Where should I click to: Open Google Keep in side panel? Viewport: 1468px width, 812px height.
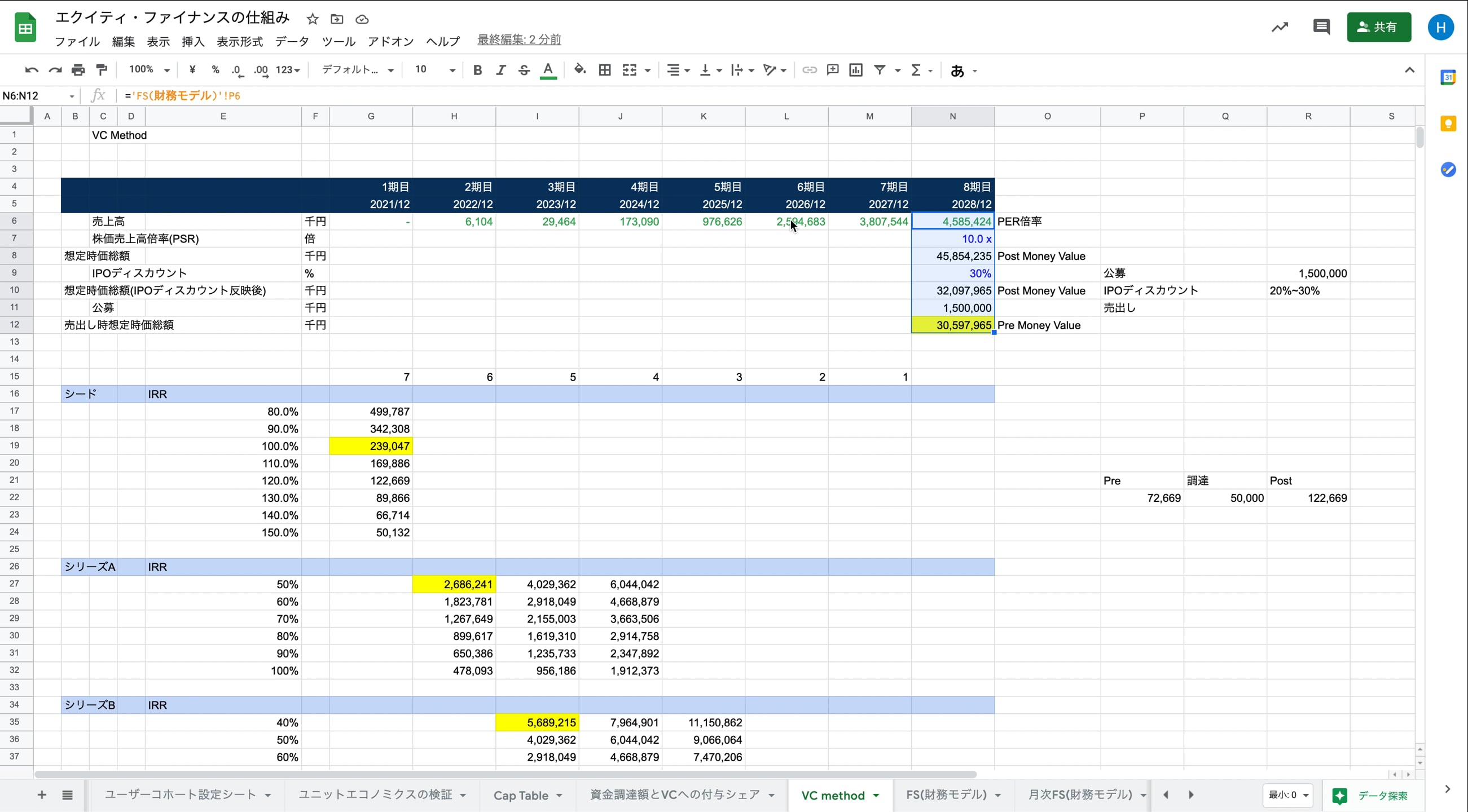(1448, 123)
